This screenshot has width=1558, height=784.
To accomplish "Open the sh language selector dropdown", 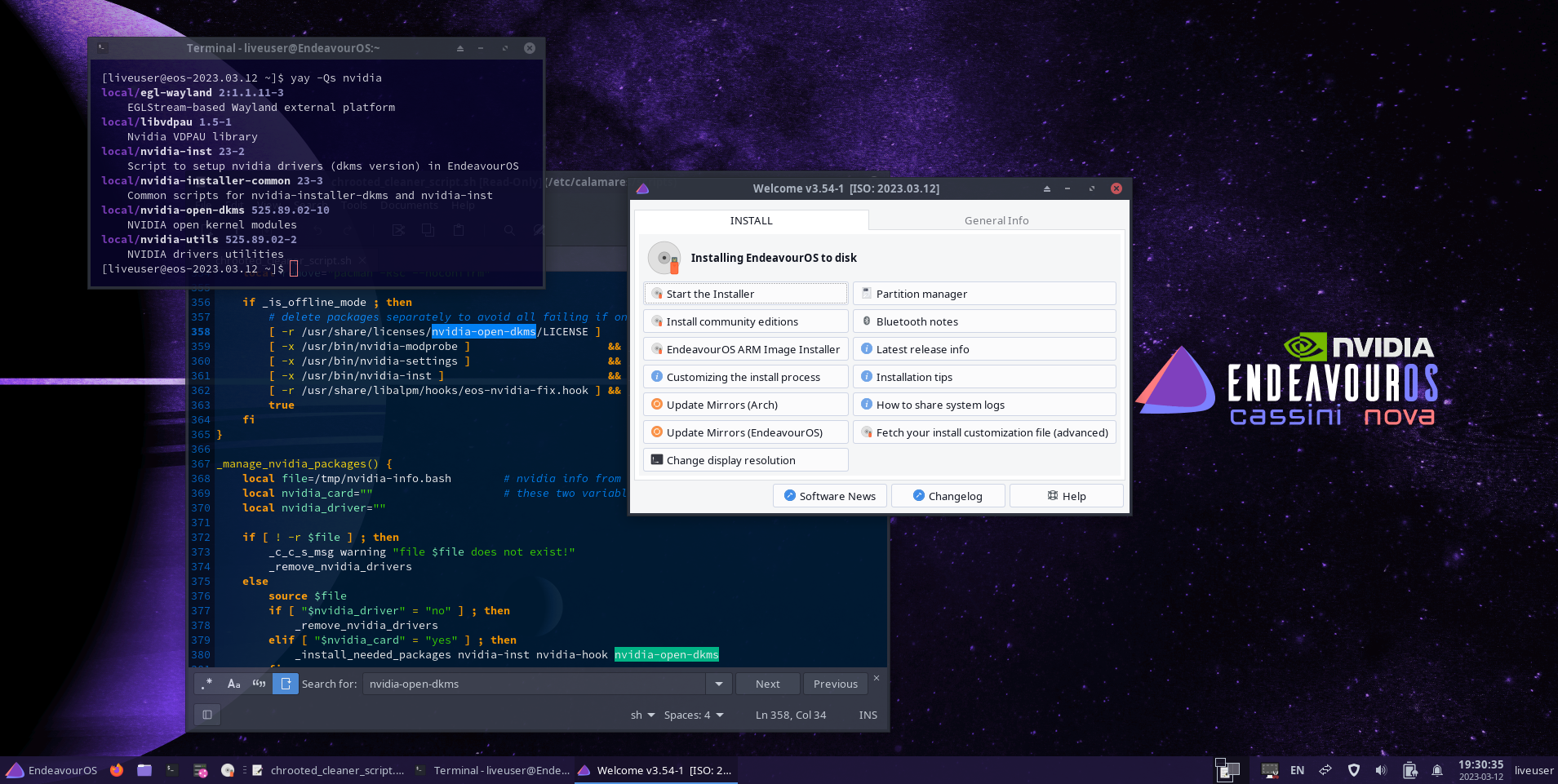I will click(x=642, y=715).
